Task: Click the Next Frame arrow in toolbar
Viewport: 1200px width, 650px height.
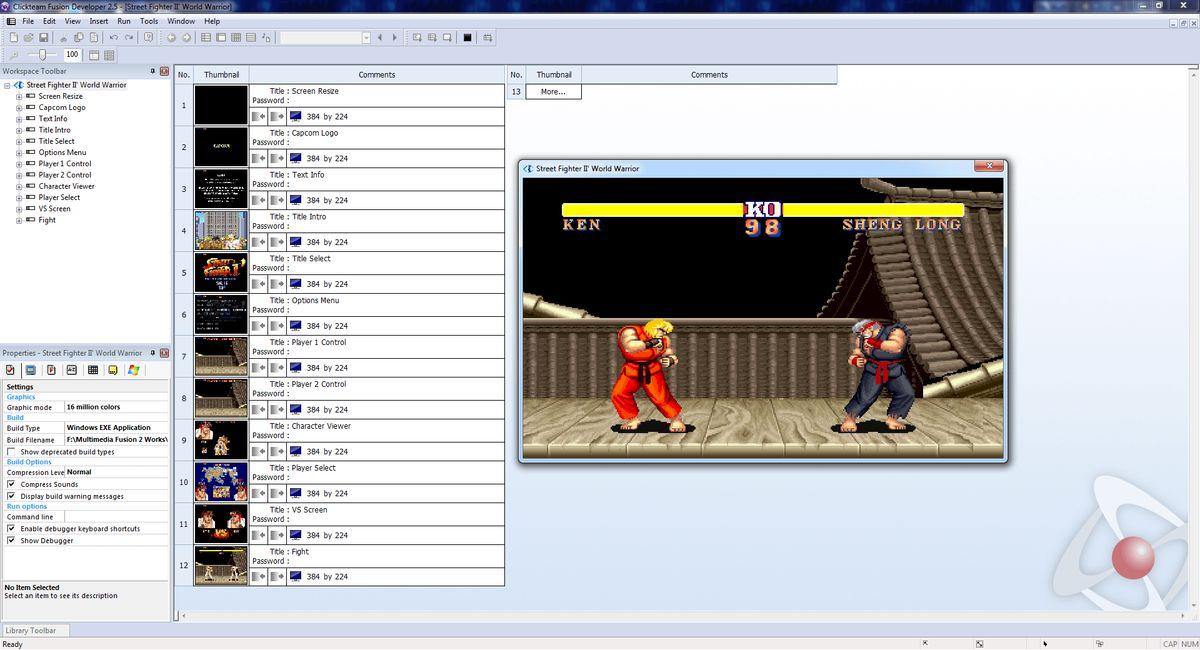Action: tap(395, 38)
